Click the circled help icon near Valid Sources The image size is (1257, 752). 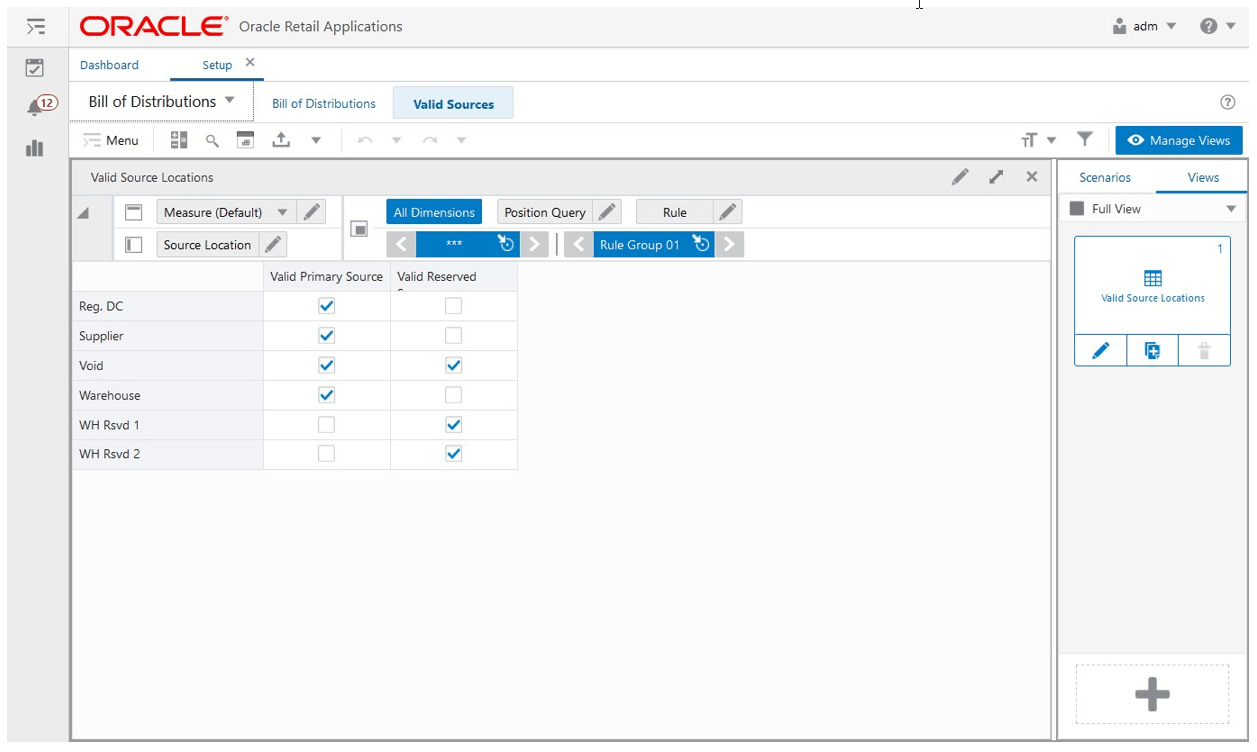coord(1228,103)
